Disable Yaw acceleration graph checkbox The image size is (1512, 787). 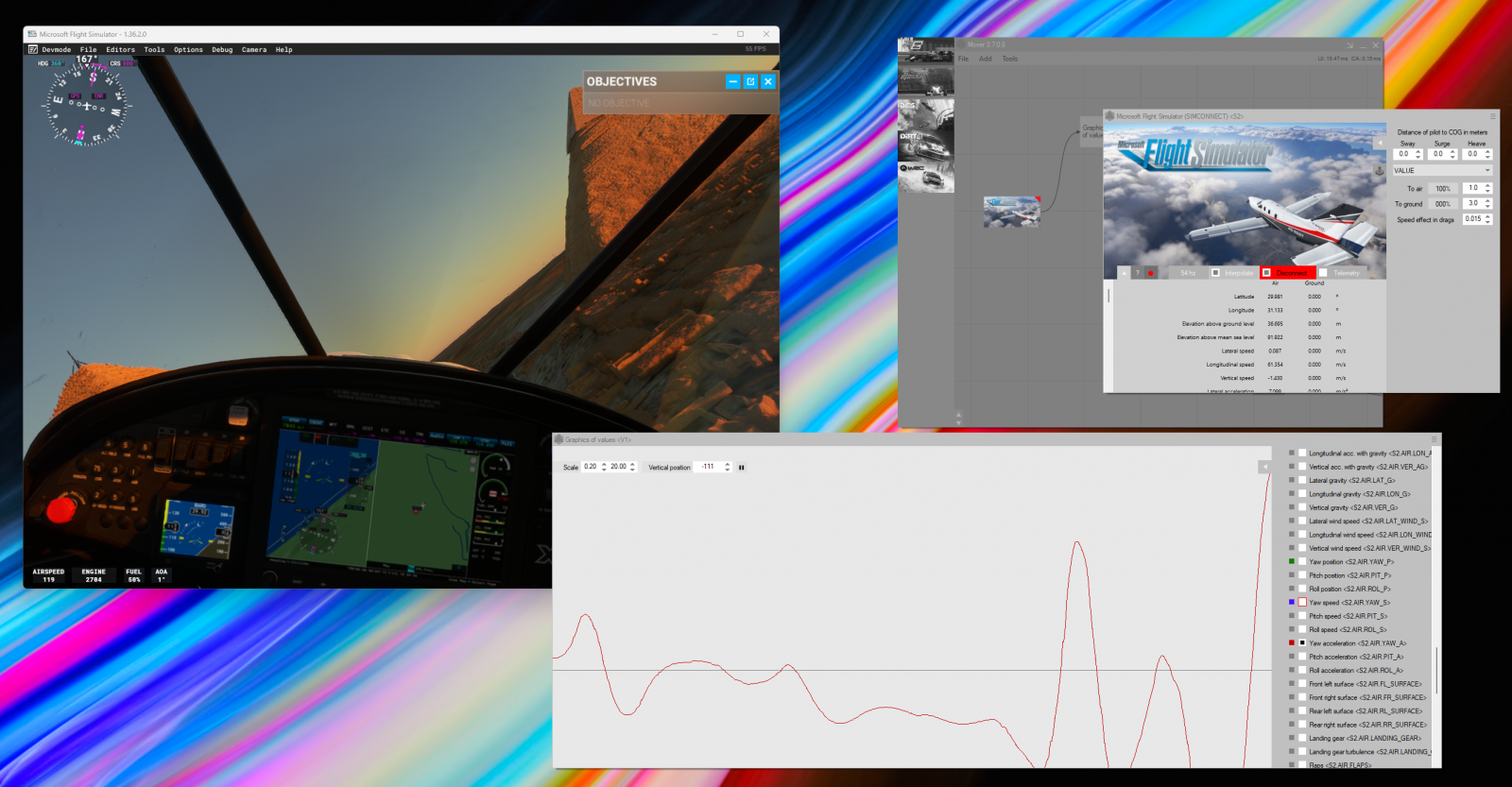(x=1302, y=642)
